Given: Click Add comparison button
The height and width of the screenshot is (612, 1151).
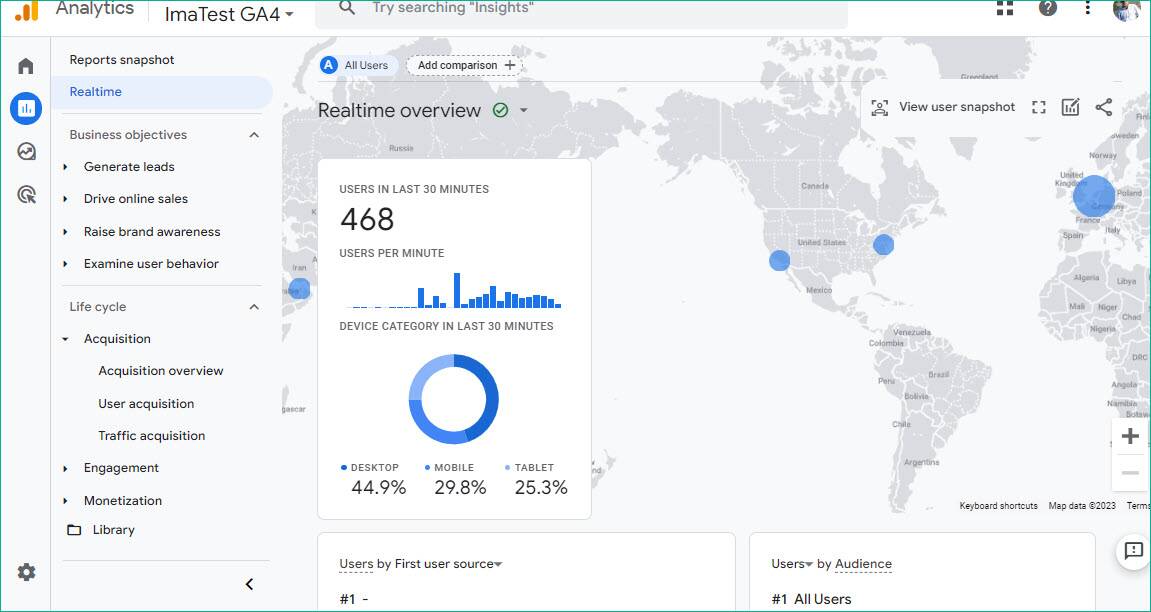Looking at the screenshot, I should tap(466, 65).
